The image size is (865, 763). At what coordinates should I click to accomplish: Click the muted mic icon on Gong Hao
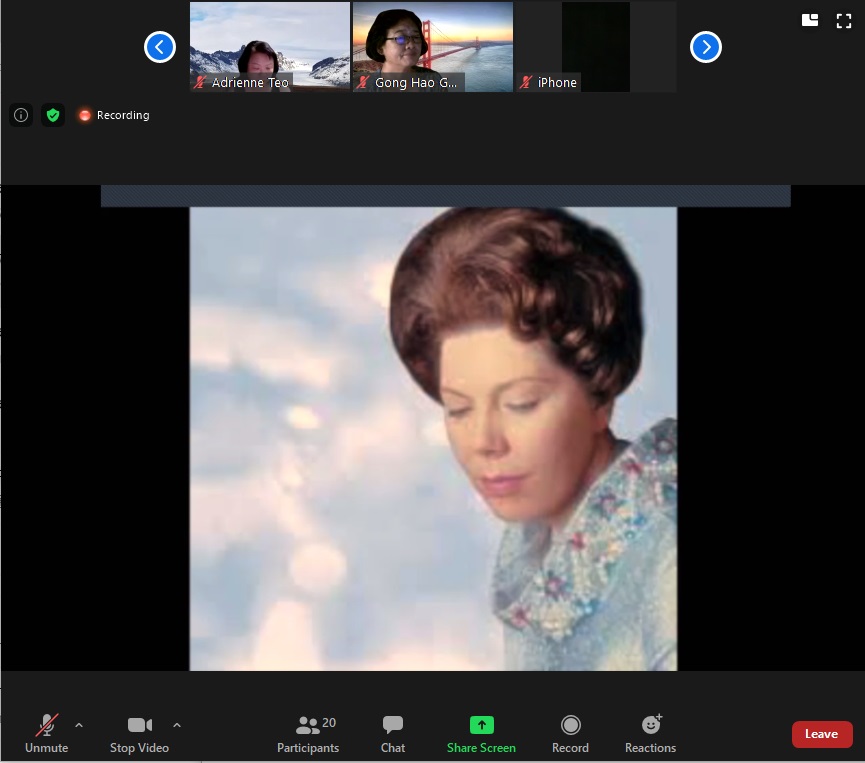coord(362,83)
